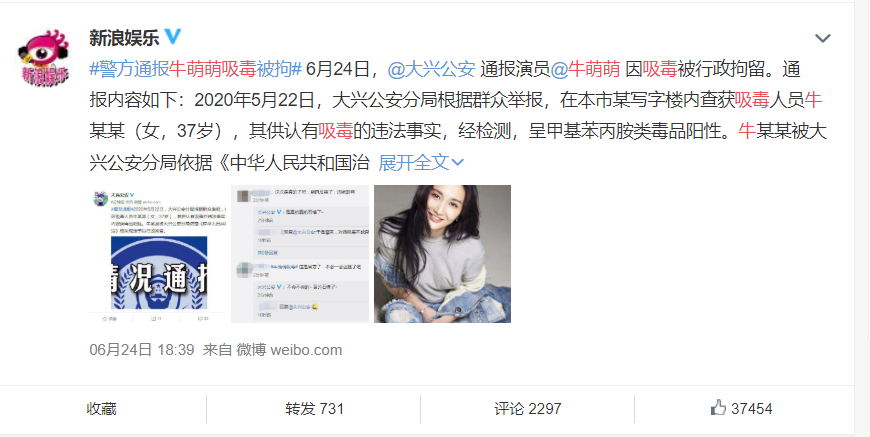Click the thumbs-up like icon
870x437 pixels.
tap(718, 408)
